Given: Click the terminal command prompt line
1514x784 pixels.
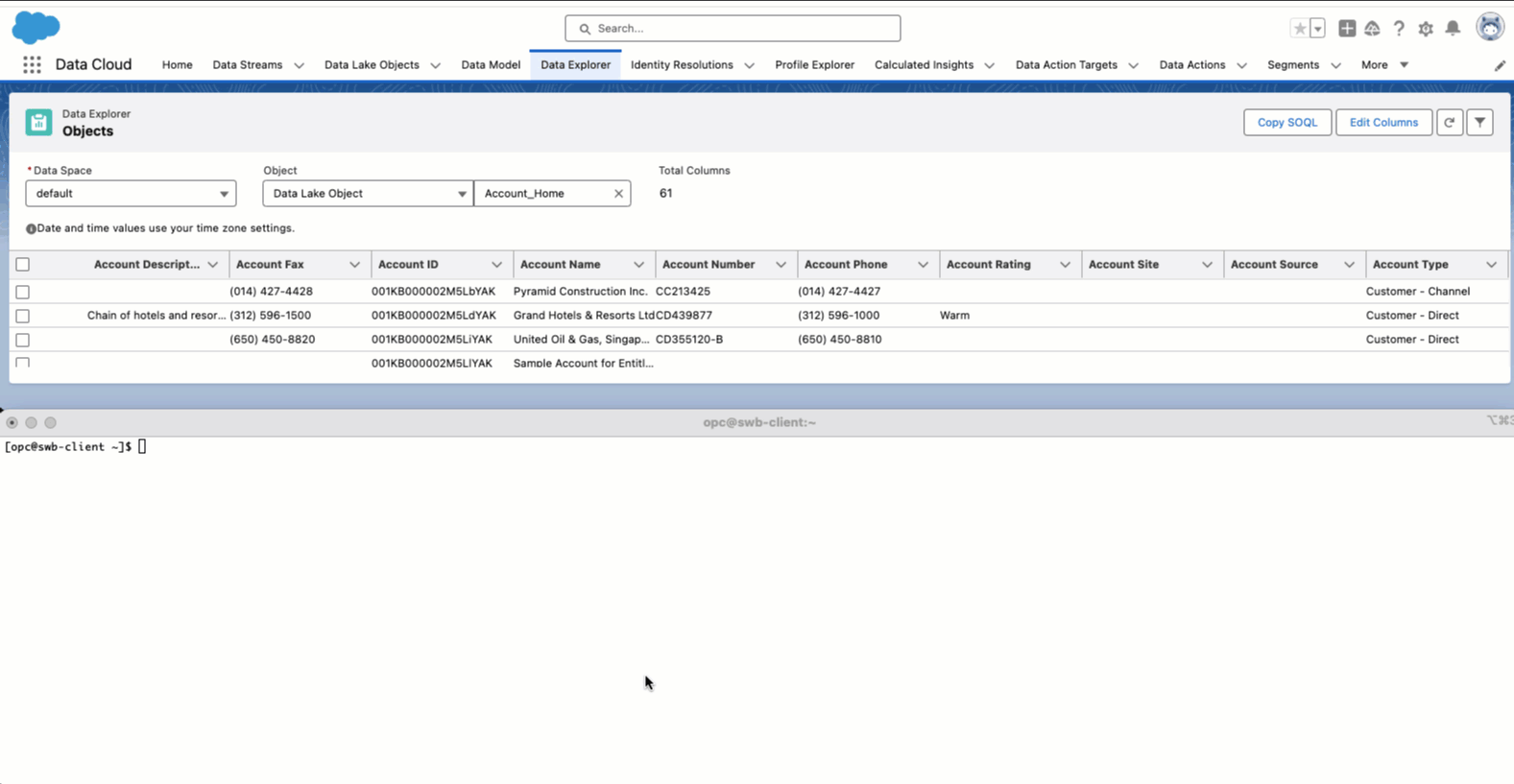Looking at the screenshot, I should 75,447.
